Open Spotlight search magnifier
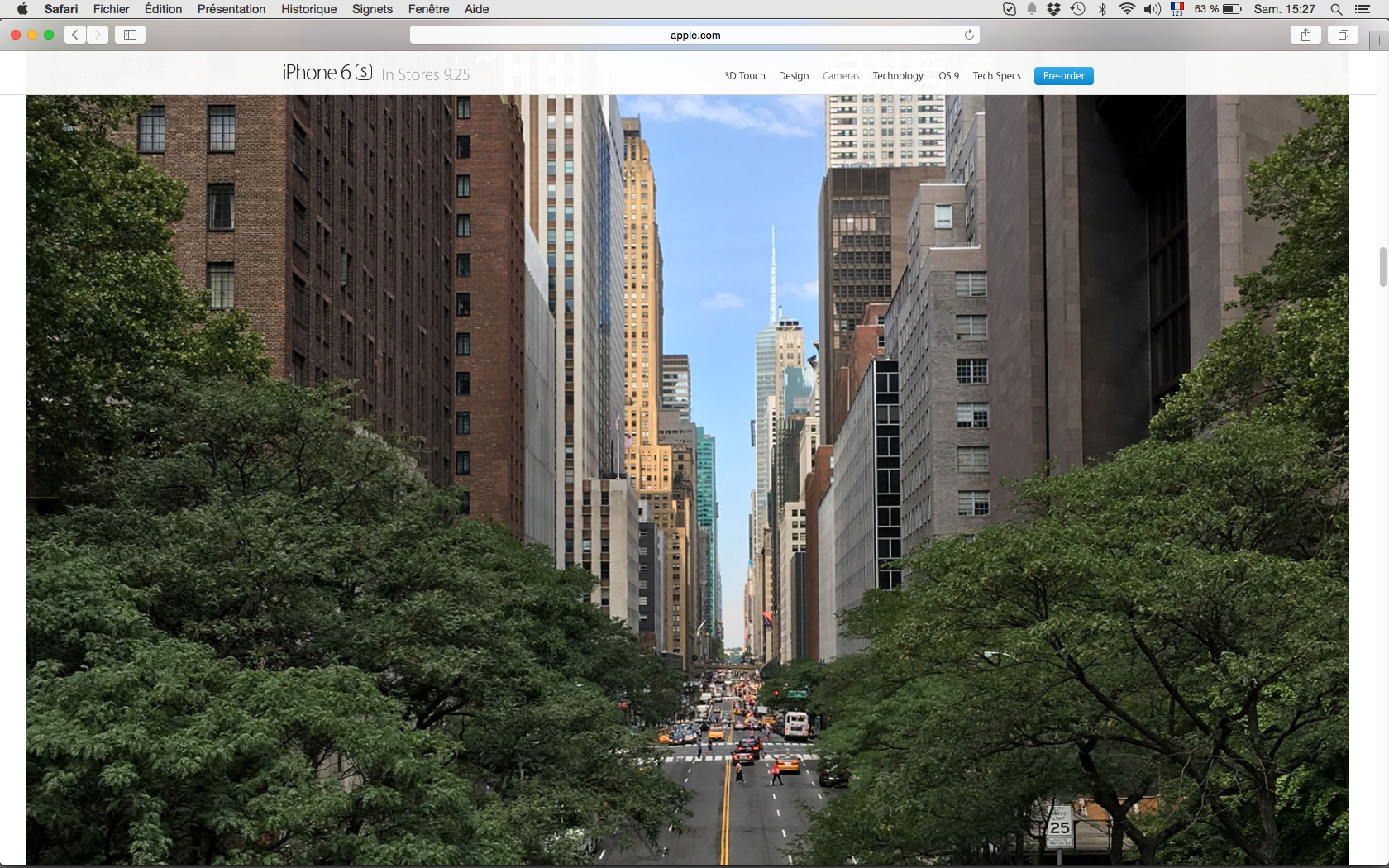This screenshot has width=1389, height=868. tap(1336, 9)
